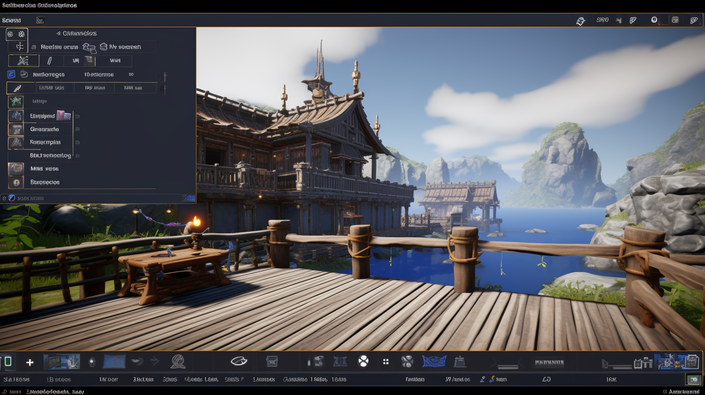Click the blue highlighted banner icon in bottom toolbar
Screen dimensions: 705x395
(434, 361)
